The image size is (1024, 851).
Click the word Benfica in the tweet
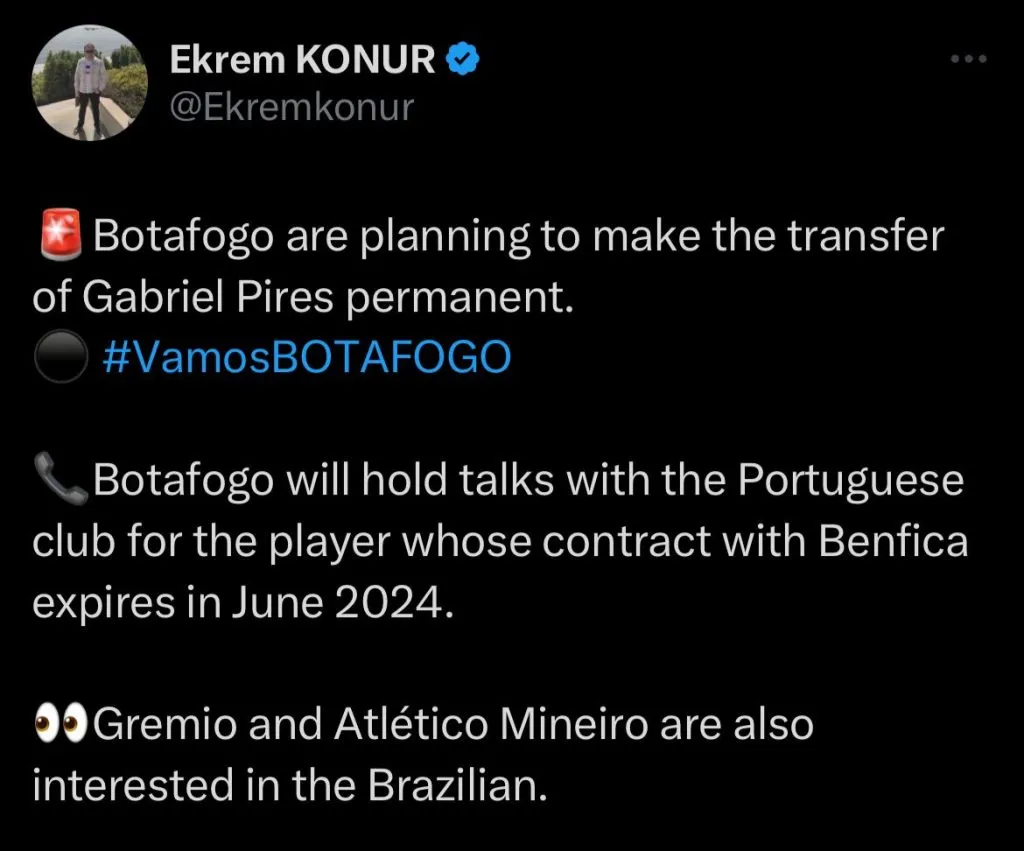(x=894, y=541)
